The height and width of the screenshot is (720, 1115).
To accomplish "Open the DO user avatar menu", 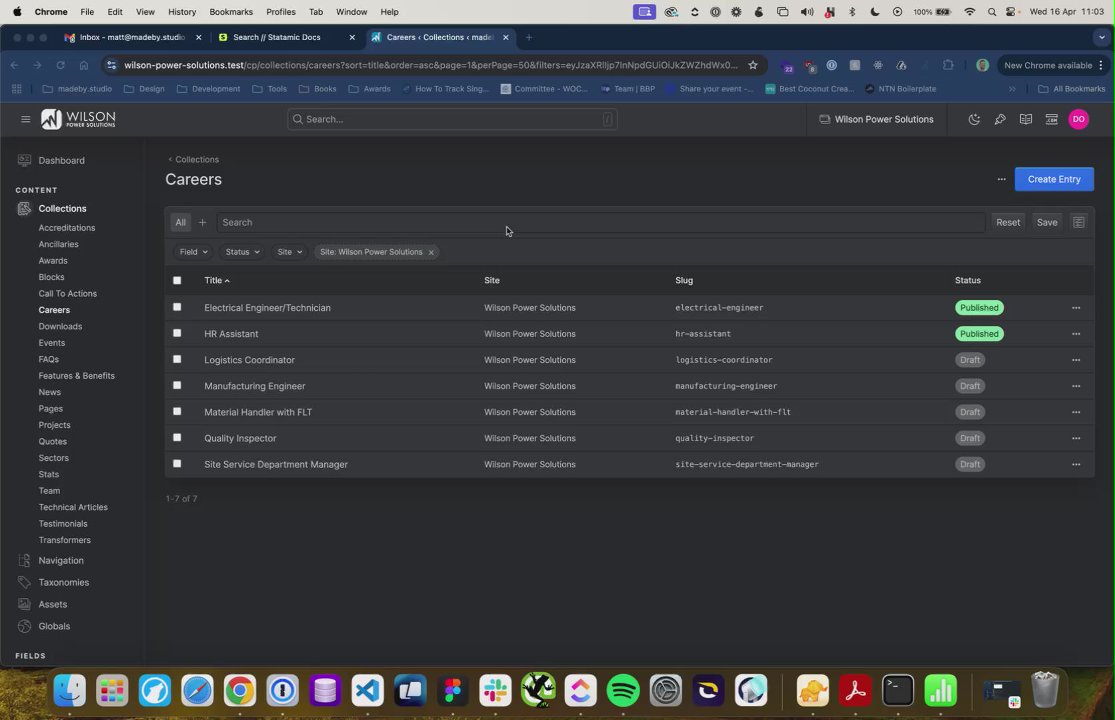I will pyautogui.click(x=1078, y=119).
